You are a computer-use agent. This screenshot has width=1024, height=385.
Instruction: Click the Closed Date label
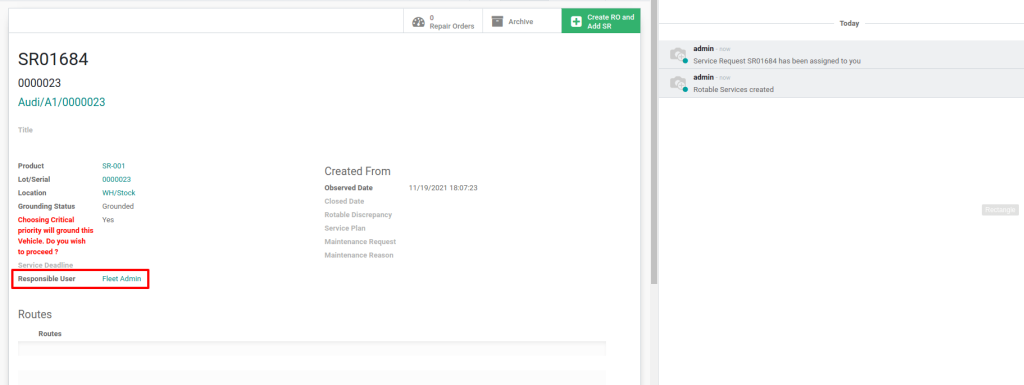point(344,202)
